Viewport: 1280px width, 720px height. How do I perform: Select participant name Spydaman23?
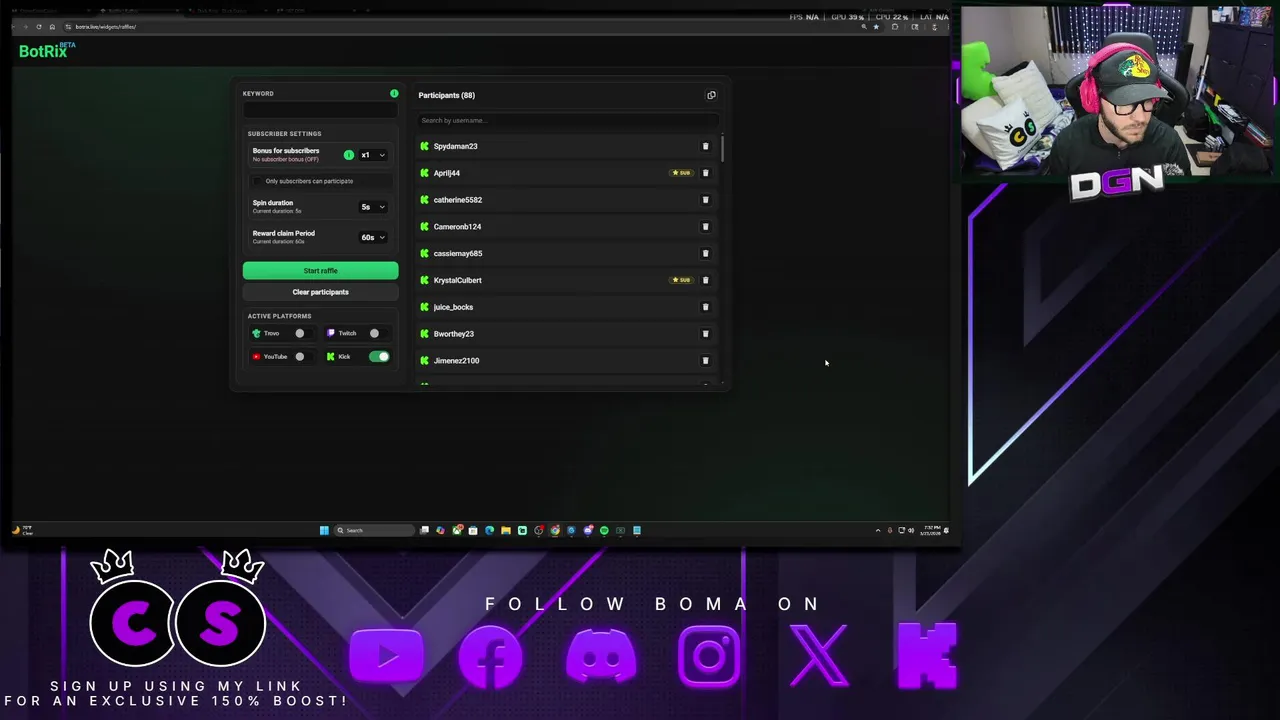455,146
